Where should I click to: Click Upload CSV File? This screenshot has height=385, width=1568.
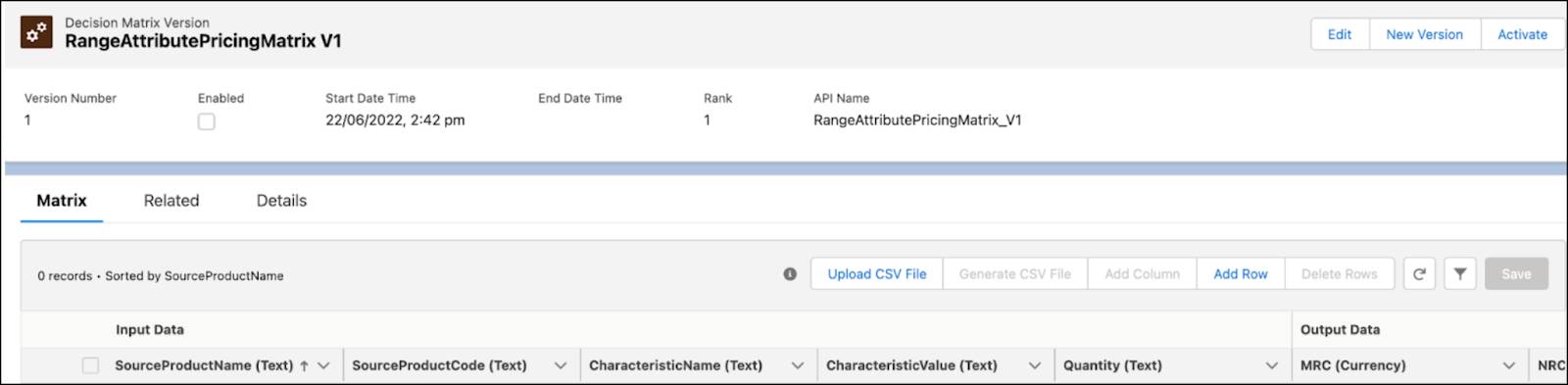coord(877,274)
